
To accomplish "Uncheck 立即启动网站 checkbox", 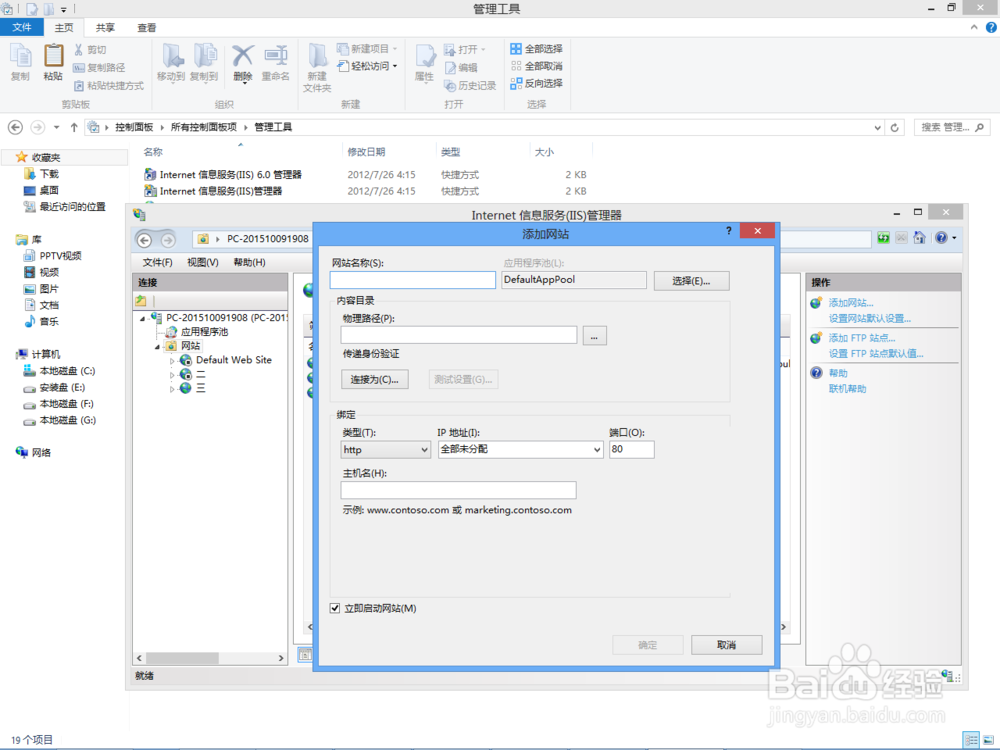I will (x=334, y=608).
